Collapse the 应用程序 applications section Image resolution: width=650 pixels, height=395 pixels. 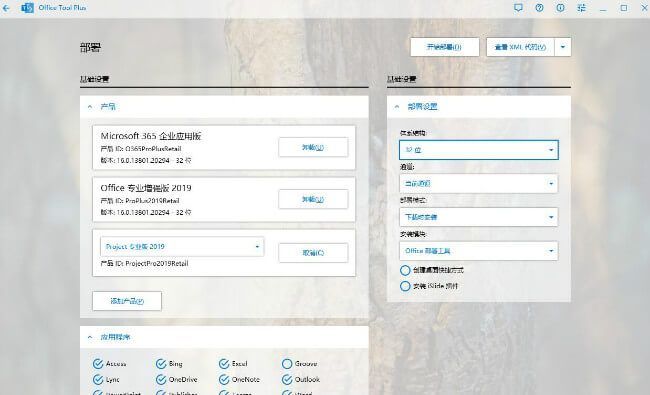(90, 337)
